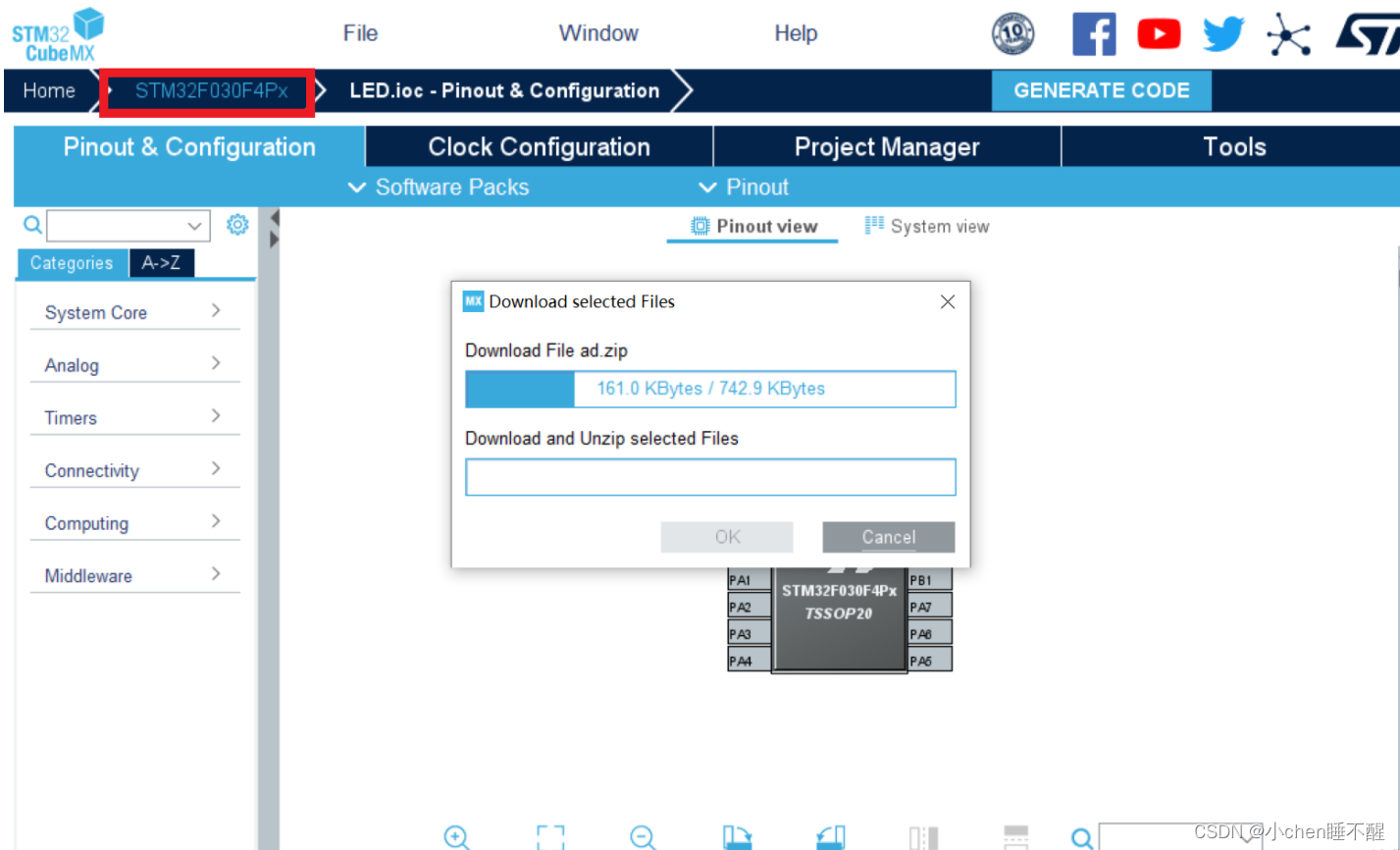Screen dimensions: 1400x850
Task: Click the Download File ad.zip label
Action: [546, 350]
